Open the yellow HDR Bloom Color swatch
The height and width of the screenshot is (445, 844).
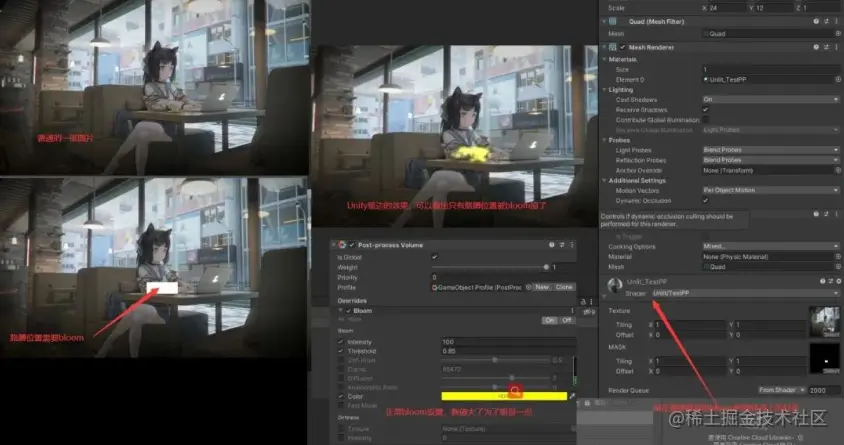click(x=504, y=397)
